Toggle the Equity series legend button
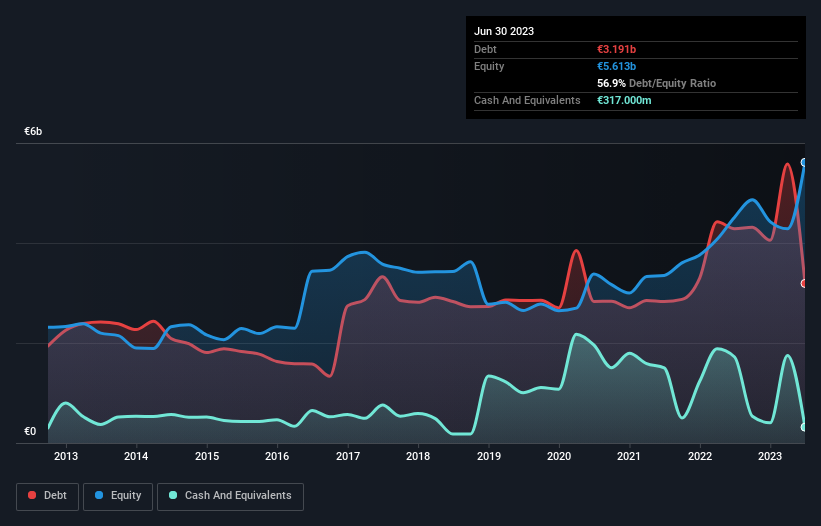Image resolution: width=821 pixels, height=526 pixels. 118,496
